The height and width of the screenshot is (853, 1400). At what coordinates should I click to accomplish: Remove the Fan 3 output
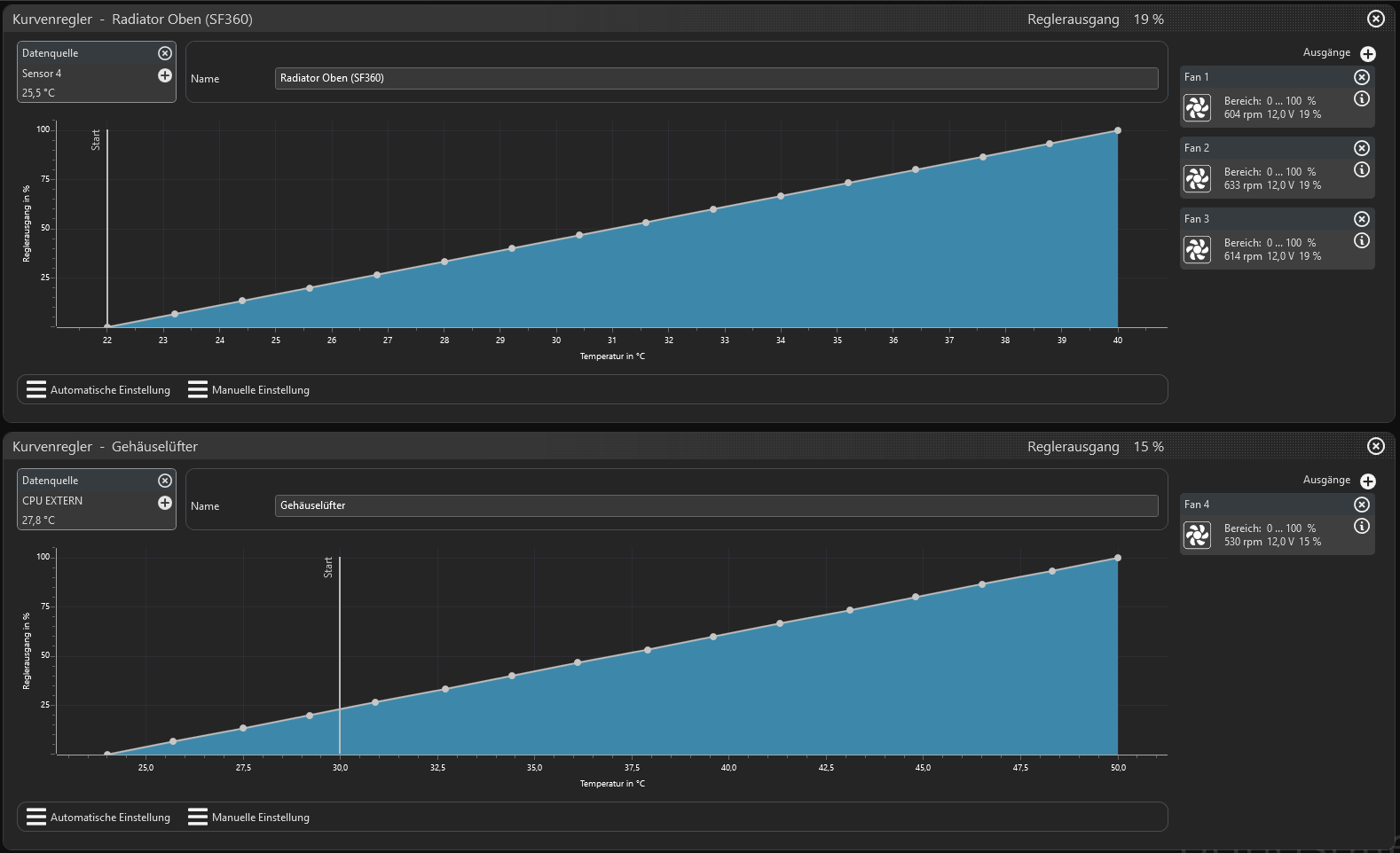click(x=1362, y=219)
